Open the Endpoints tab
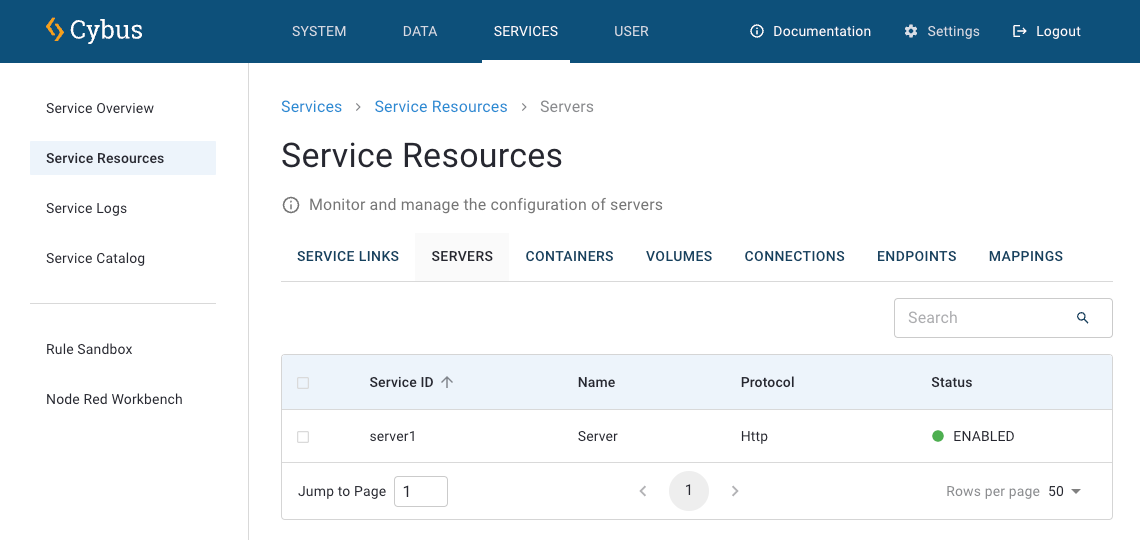This screenshot has width=1140, height=540. [x=916, y=256]
